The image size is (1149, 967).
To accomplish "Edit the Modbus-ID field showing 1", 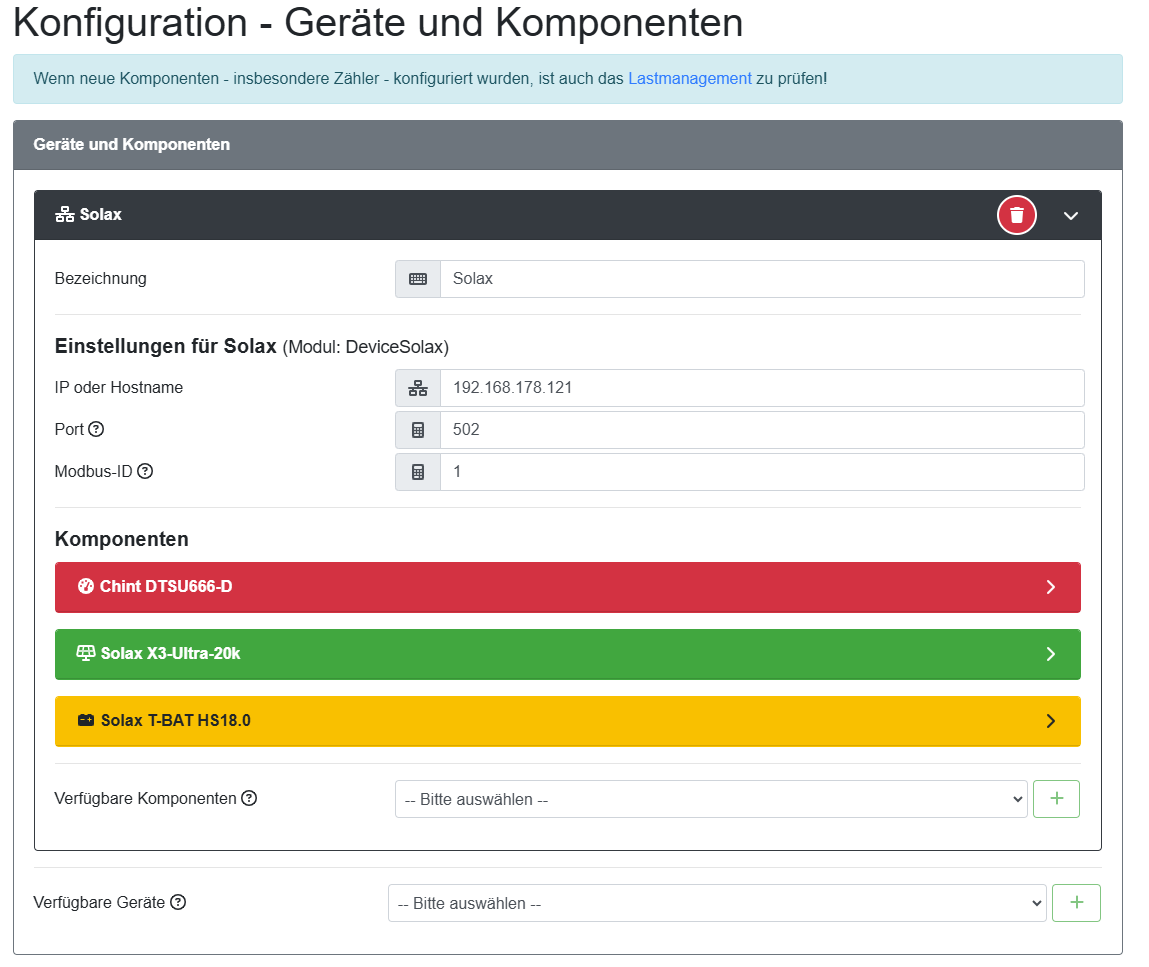I will 762,472.
